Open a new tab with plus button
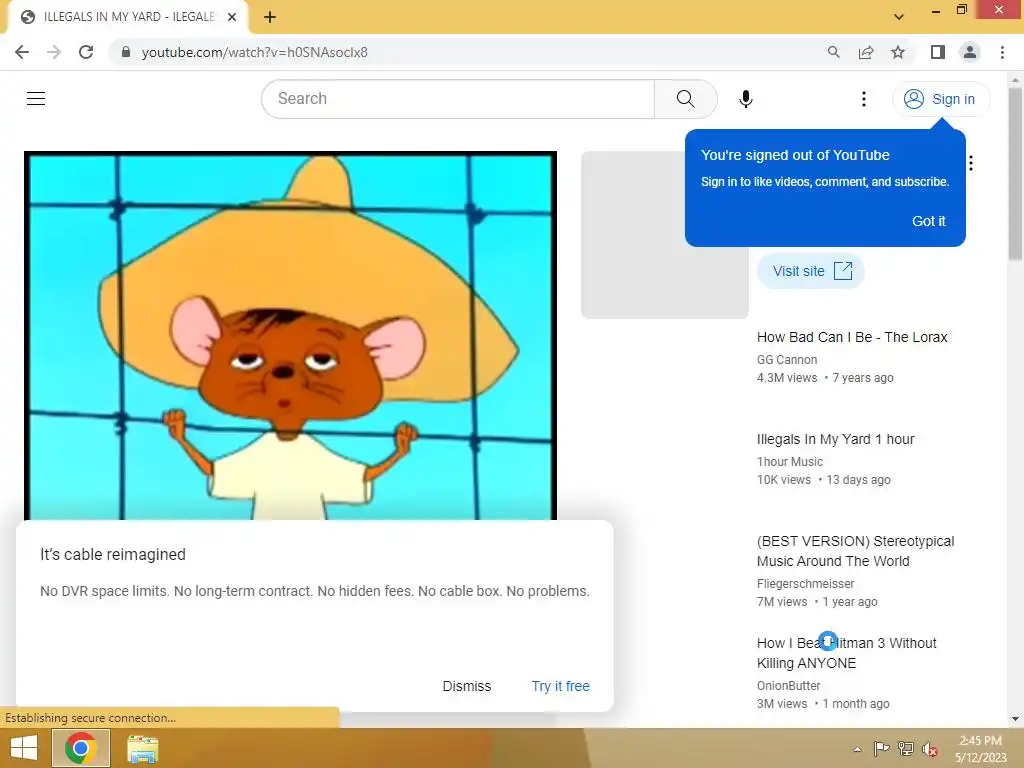Screen dimensions: 1024x768 pyautogui.click(x=270, y=17)
